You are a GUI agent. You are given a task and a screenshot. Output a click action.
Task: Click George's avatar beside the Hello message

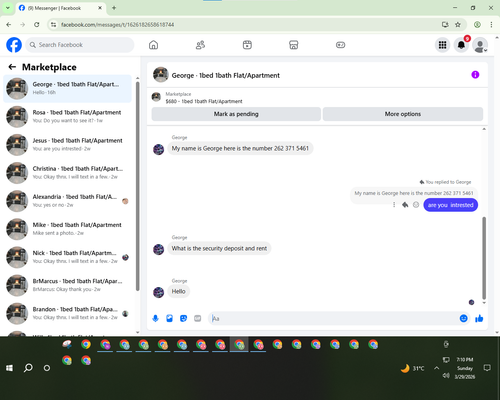158,292
